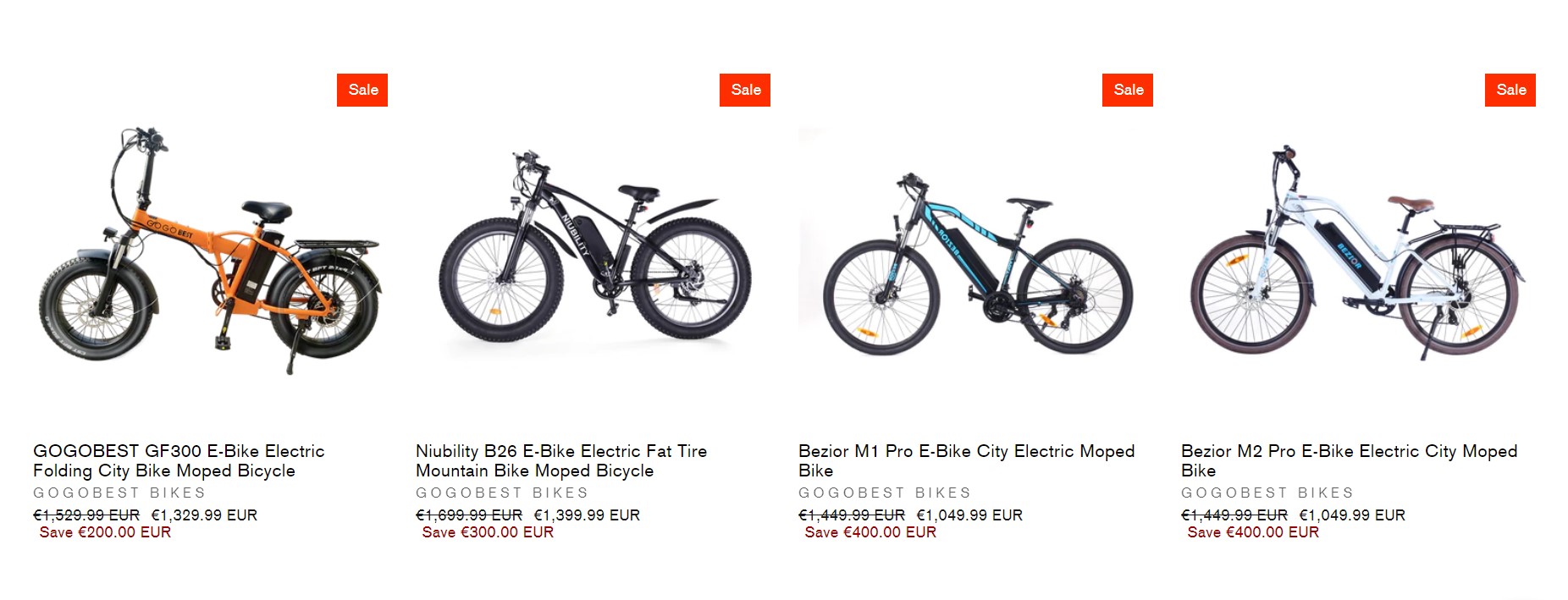The height and width of the screenshot is (600, 1568).
Task: Open GOGOBEST BIKES vendor under the Niubility B26
Action: [x=501, y=493]
